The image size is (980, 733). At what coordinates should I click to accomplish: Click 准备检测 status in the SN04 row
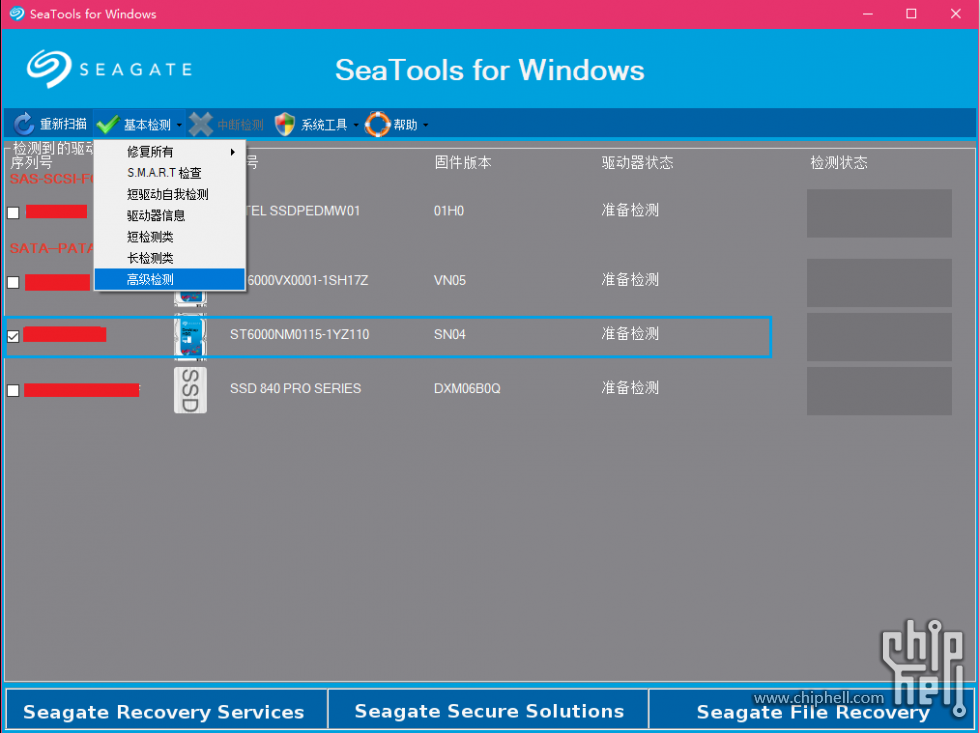pyautogui.click(x=630, y=334)
